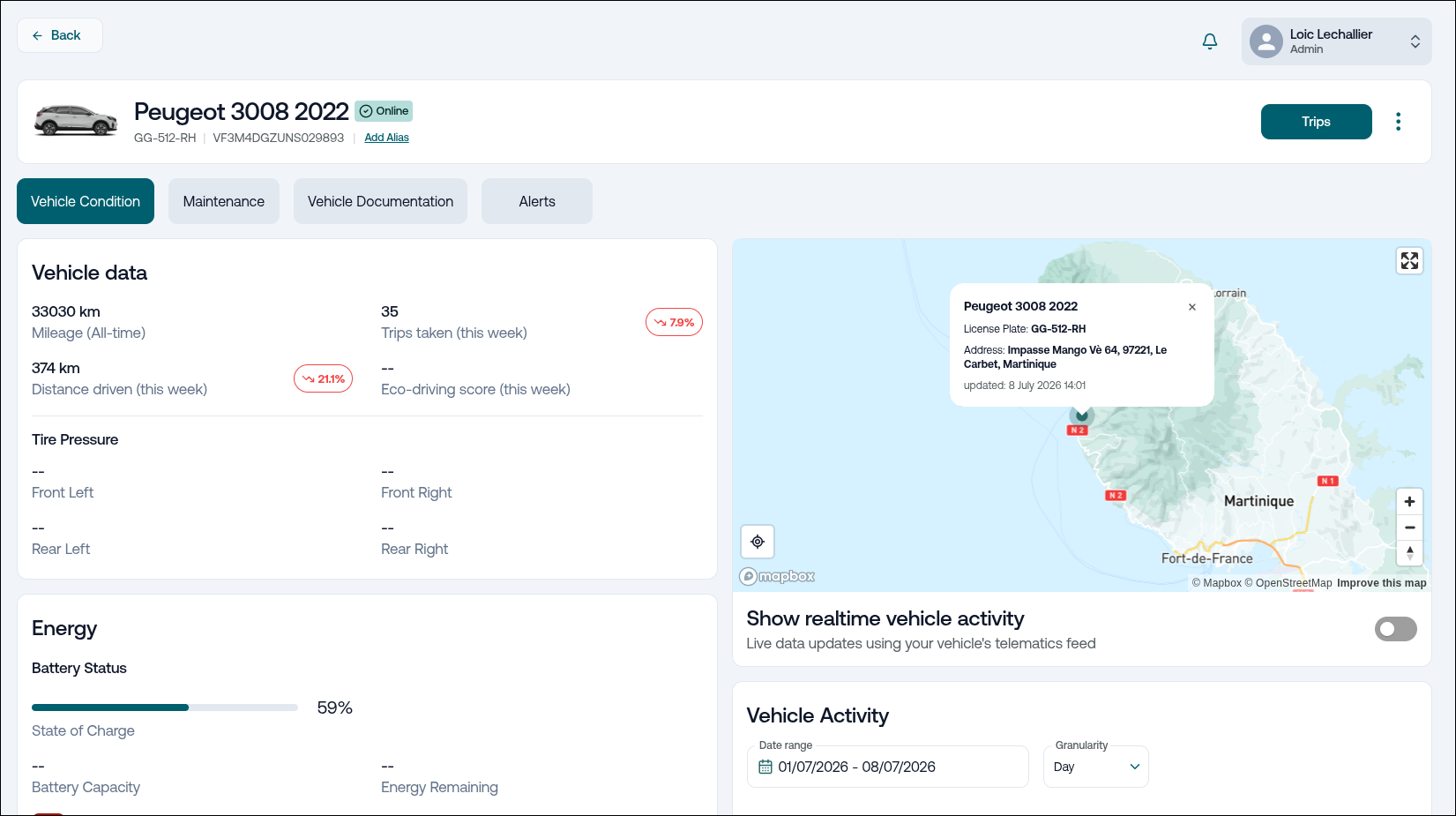This screenshot has width=1456, height=816.
Task: Click the calendar icon in date range
Action: point(765,767)
